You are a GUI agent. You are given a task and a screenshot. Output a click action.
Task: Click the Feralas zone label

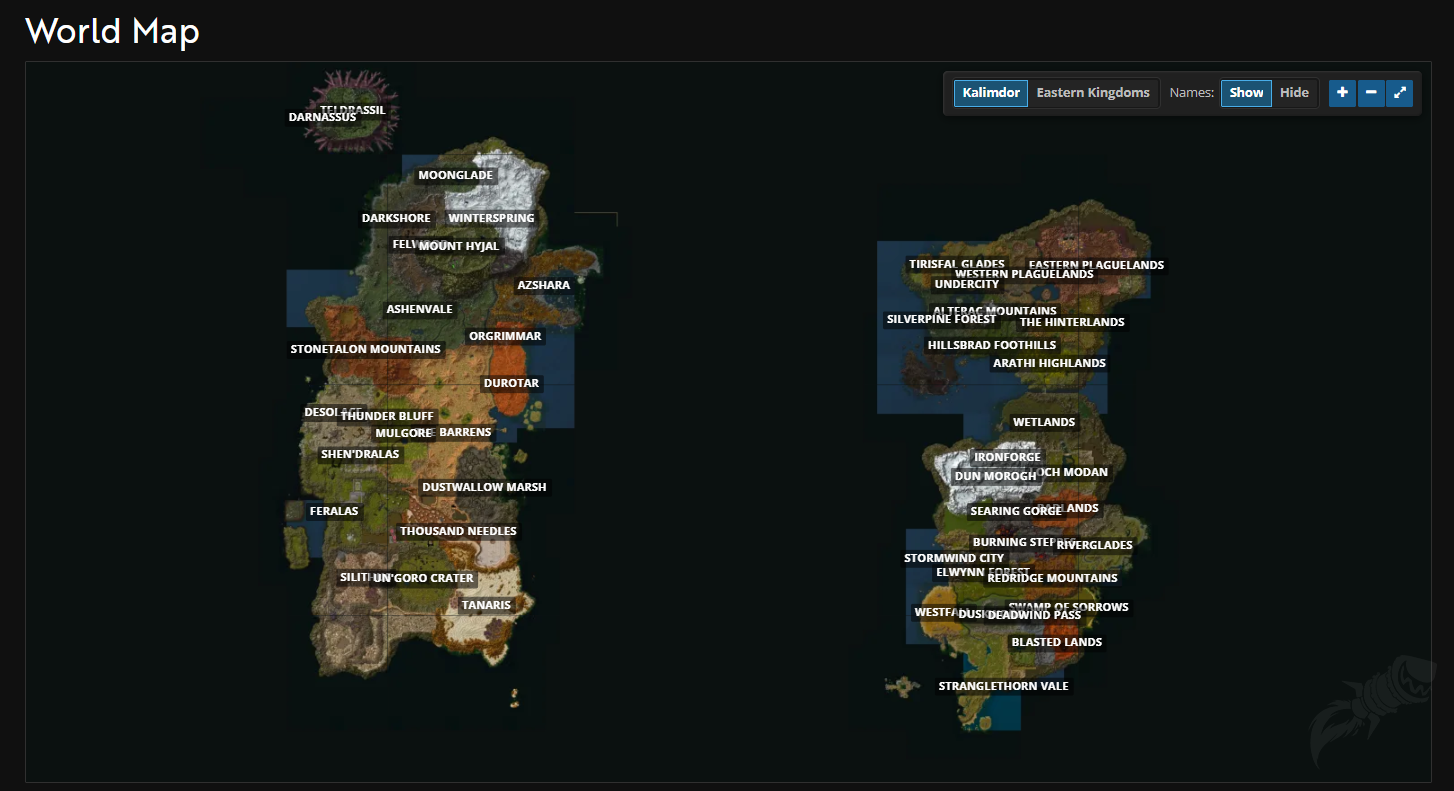(334, 511)
